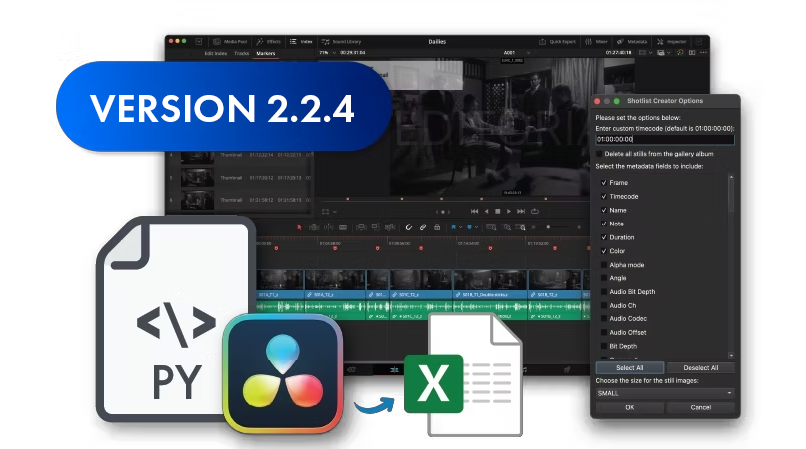
Task: Open the Media Pool panel
Action: pyautogui.click(x=230, y=42)
